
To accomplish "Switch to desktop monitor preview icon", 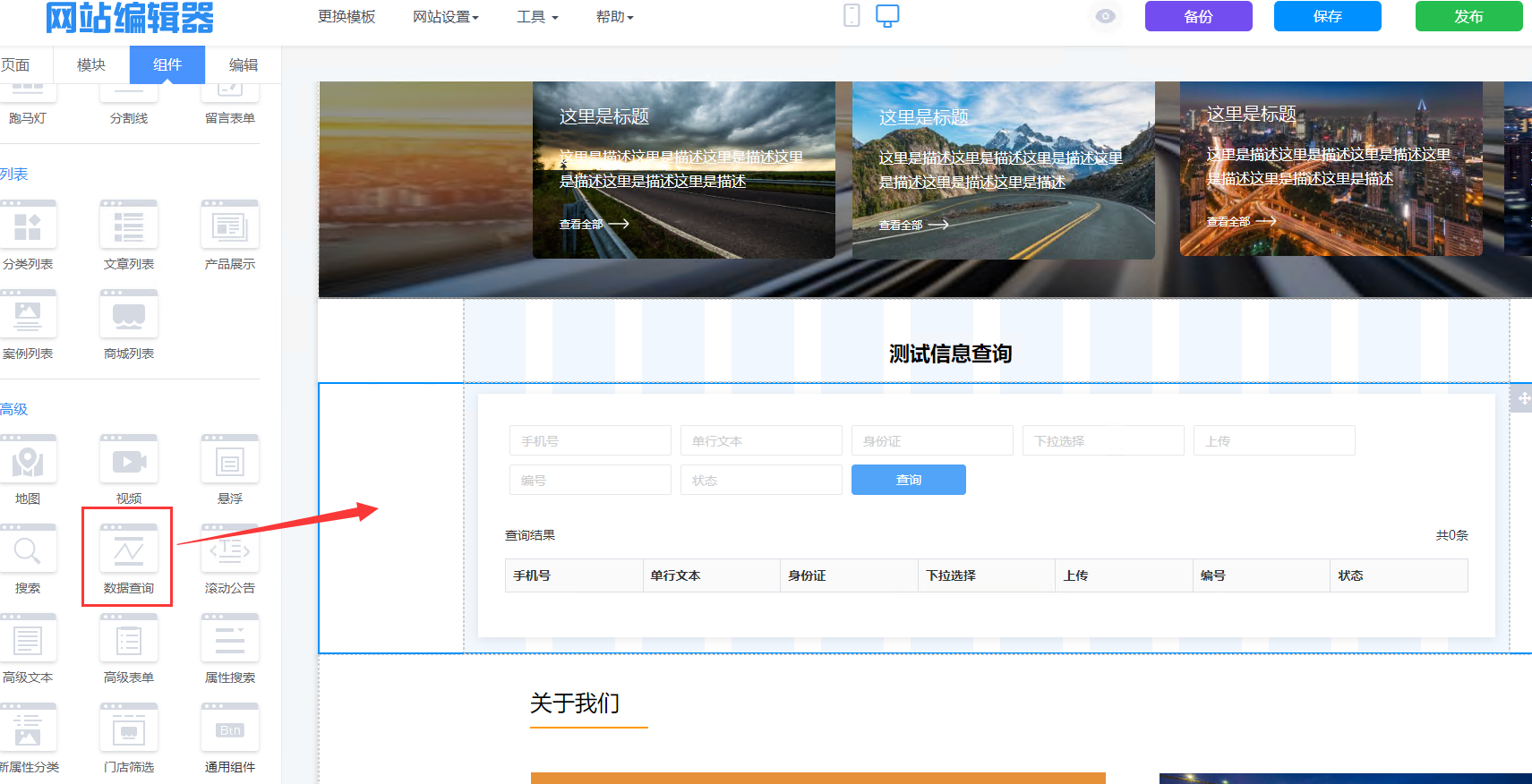I will (x=887, y=15).
